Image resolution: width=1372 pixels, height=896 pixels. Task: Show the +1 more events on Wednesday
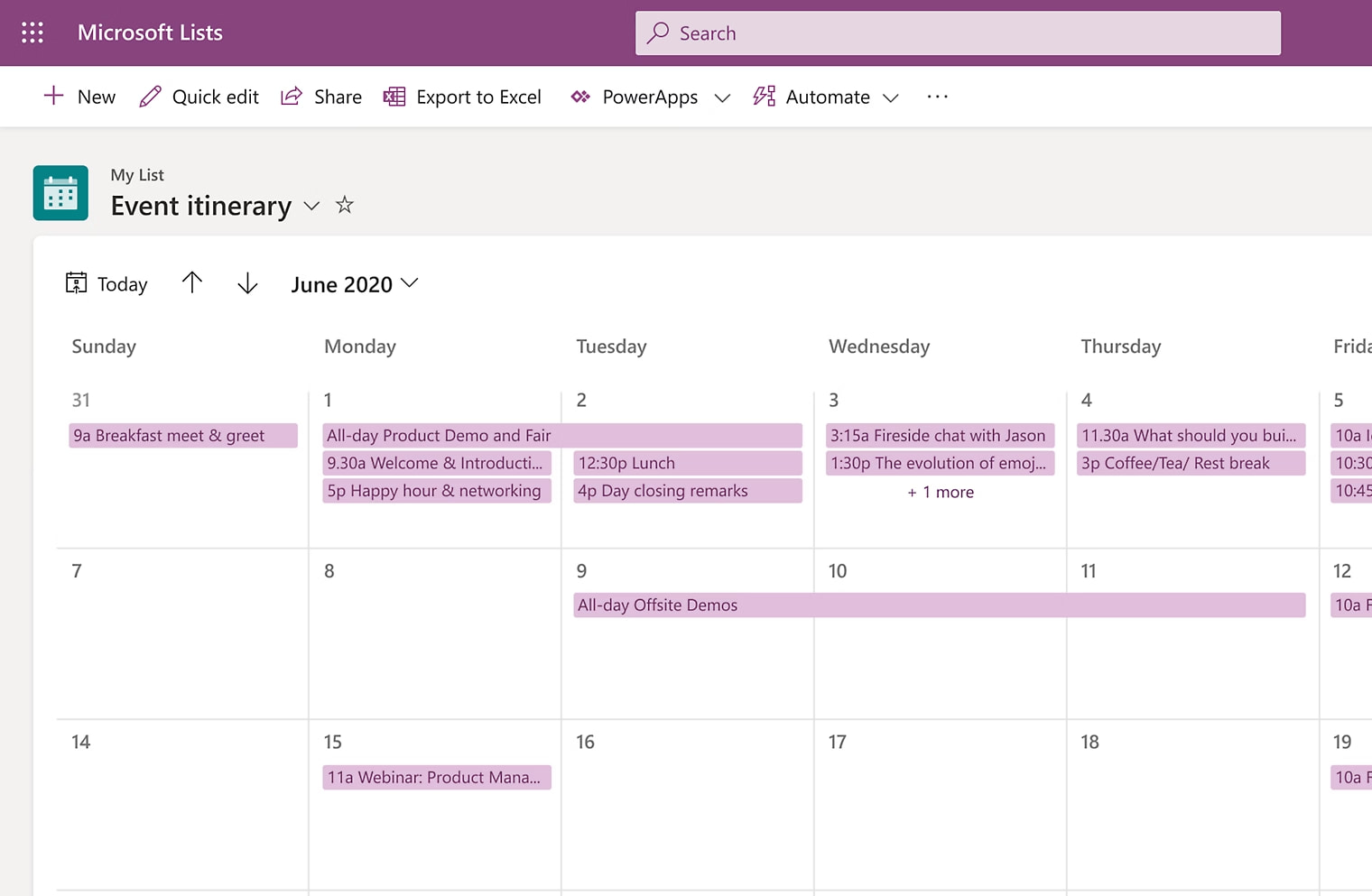[x=940, y=492]
